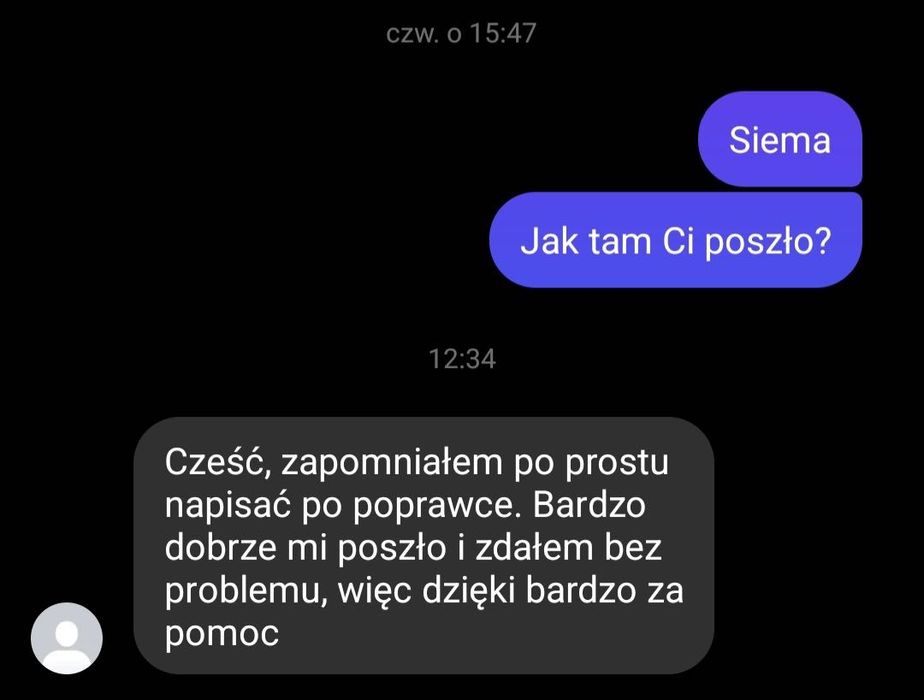Click the word "zapomniałem" in the reply
This screenshot has height=700, width=924.
(x=392, y=464)
